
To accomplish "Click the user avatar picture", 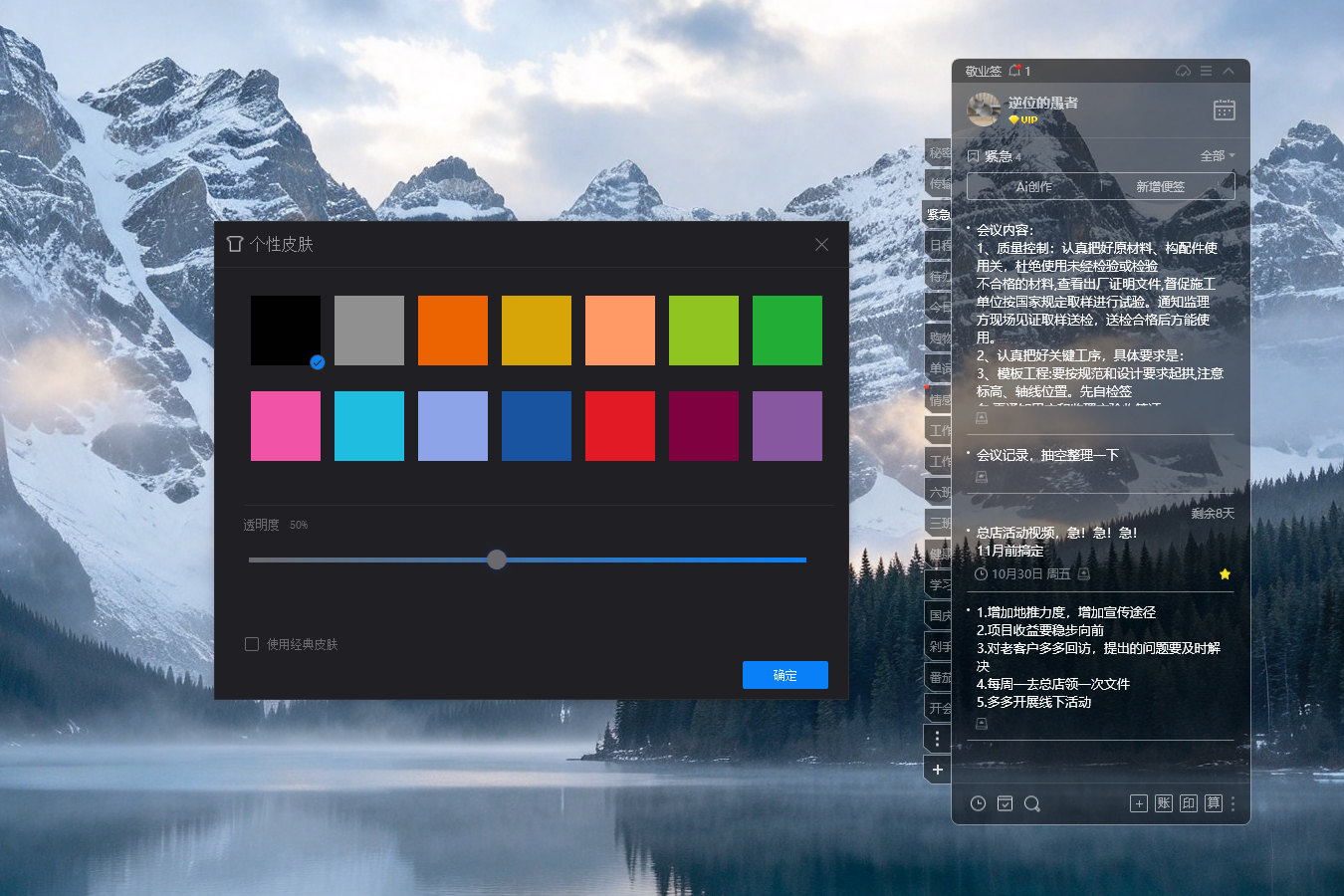I will (984, 110).
